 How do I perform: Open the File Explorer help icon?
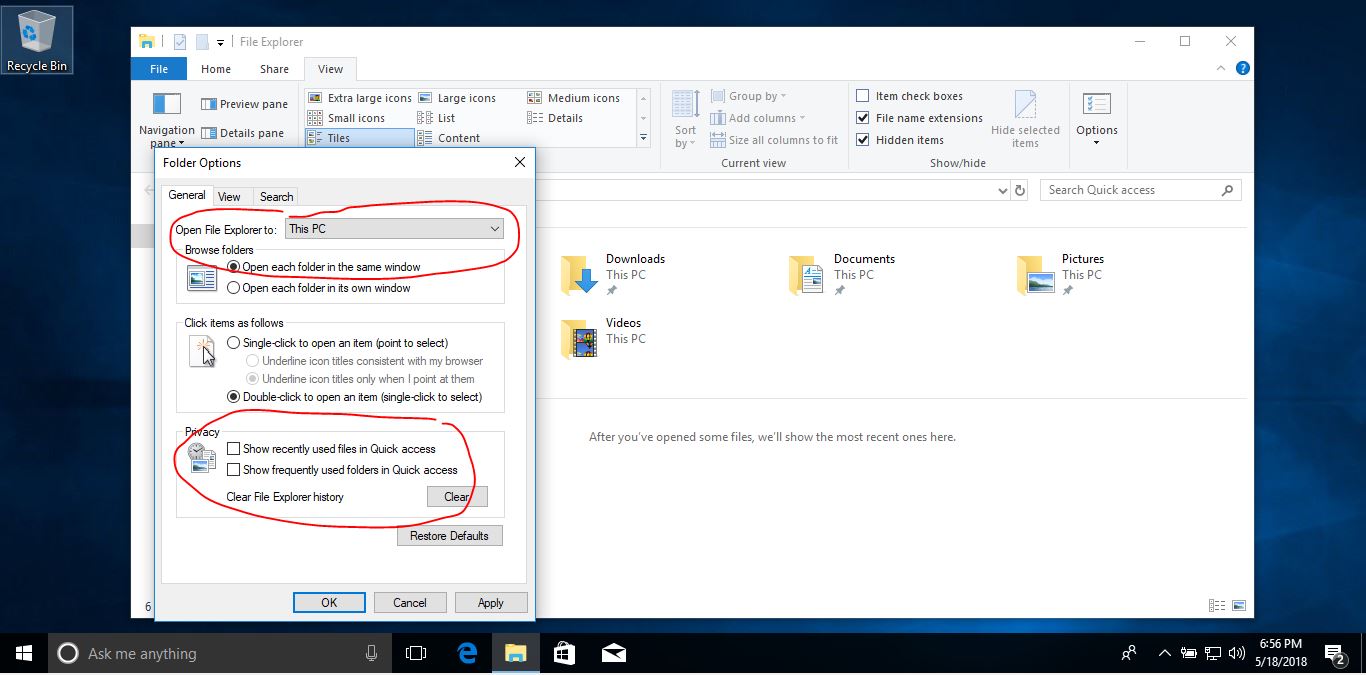pos(1242,69)
